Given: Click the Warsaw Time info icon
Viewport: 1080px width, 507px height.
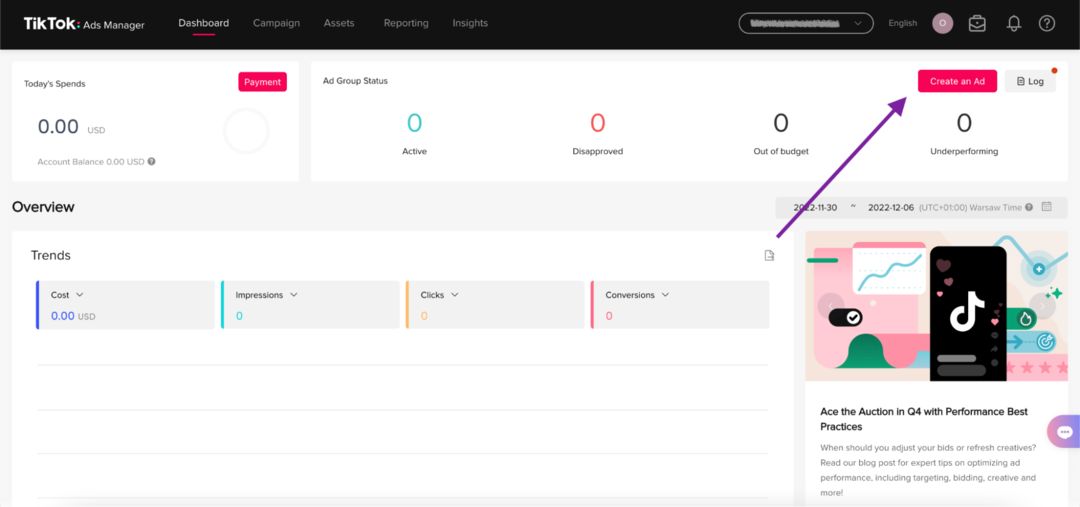Looking at the screenshot, I should coord(1029,208).
